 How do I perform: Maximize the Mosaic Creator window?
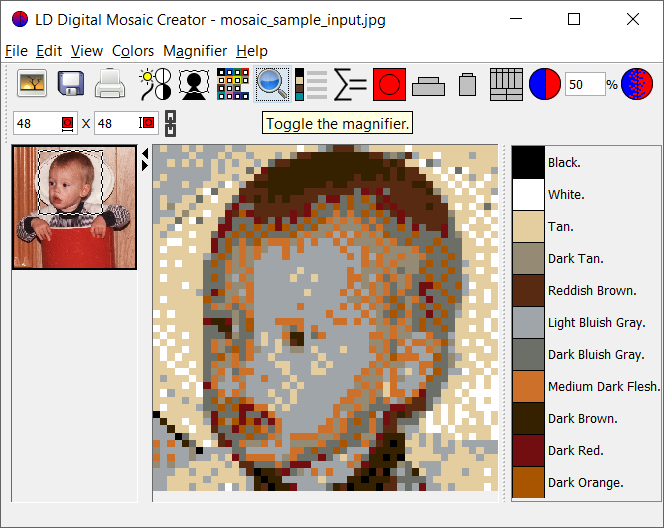tap(574, 19)
